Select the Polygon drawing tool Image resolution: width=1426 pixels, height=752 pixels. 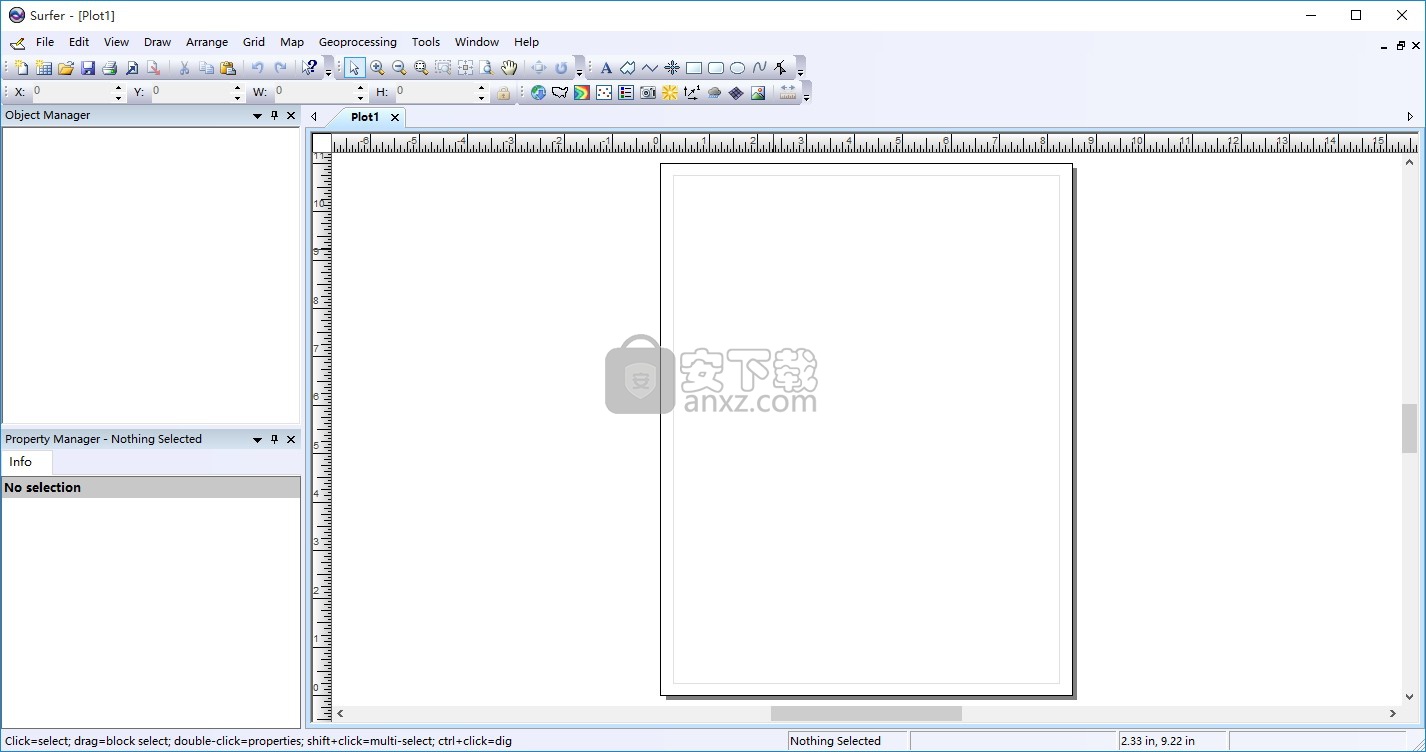[628, 68]
